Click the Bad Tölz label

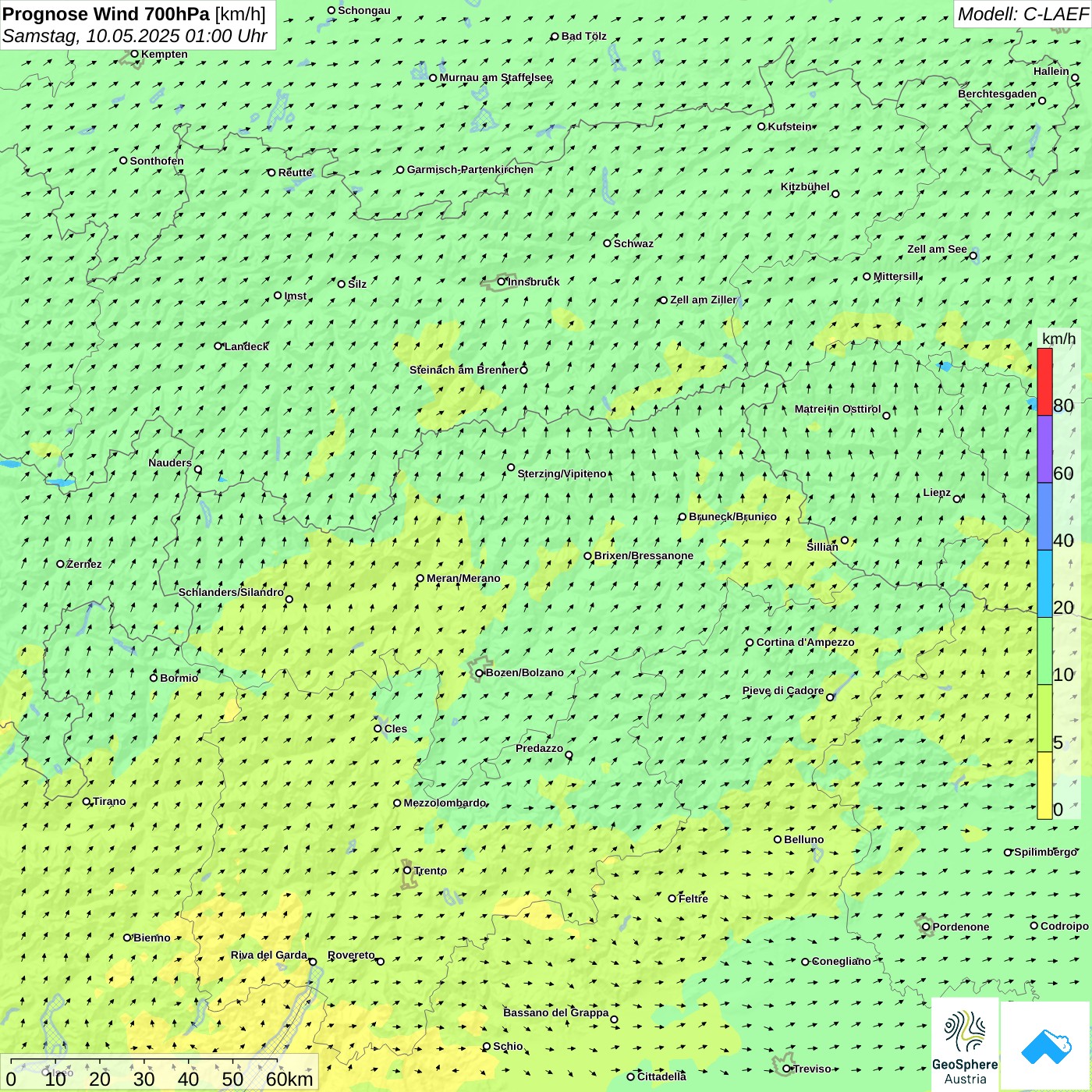(x=583, y=36)
